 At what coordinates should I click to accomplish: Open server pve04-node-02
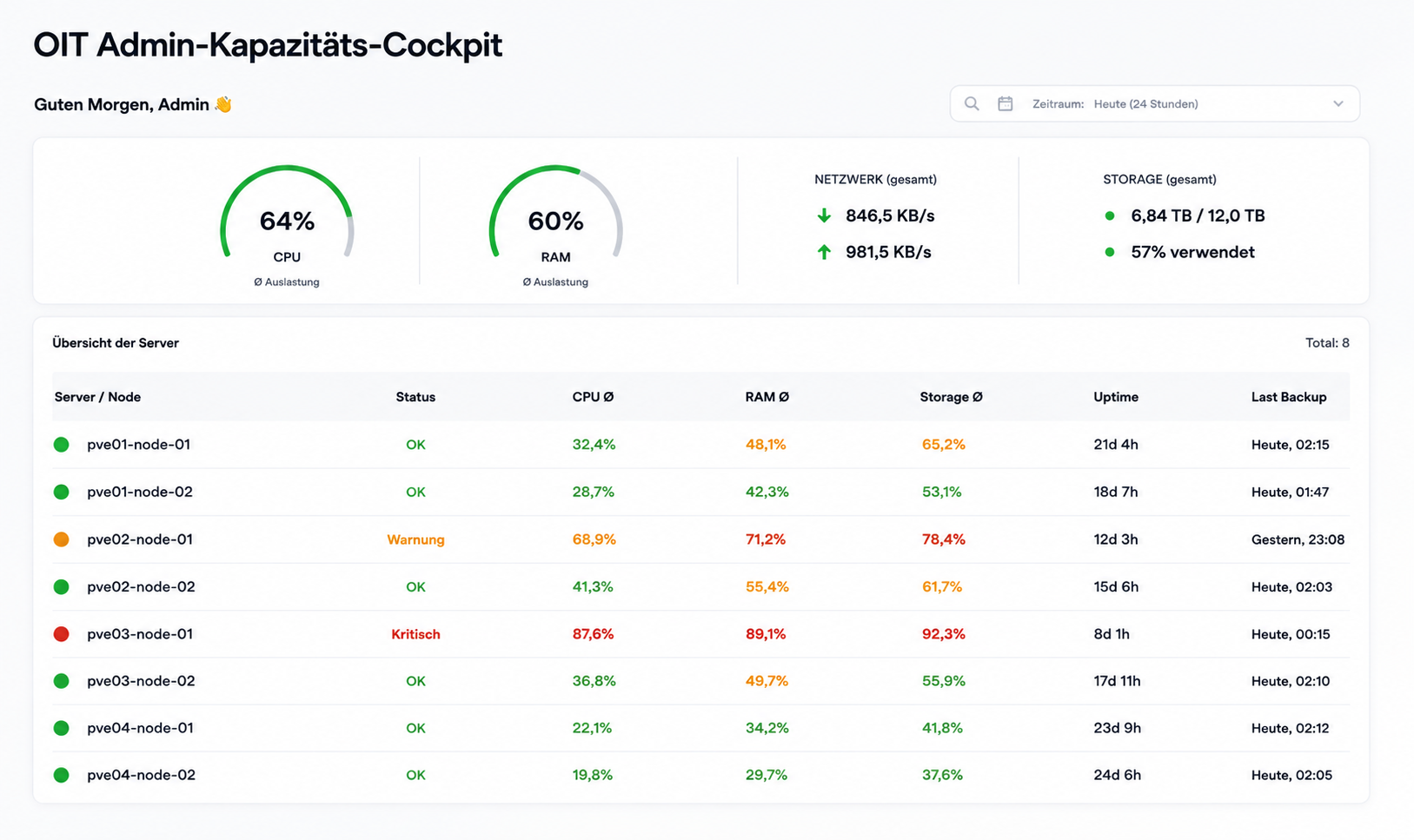pos(141,775)
